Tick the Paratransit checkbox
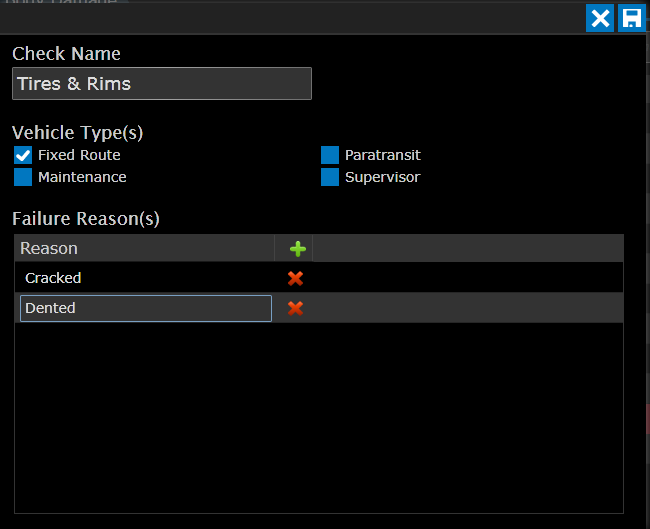The image size is (650, 529). (330, 155)
